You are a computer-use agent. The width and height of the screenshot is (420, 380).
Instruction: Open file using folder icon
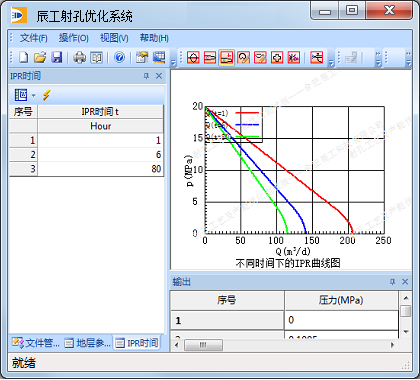40,57
